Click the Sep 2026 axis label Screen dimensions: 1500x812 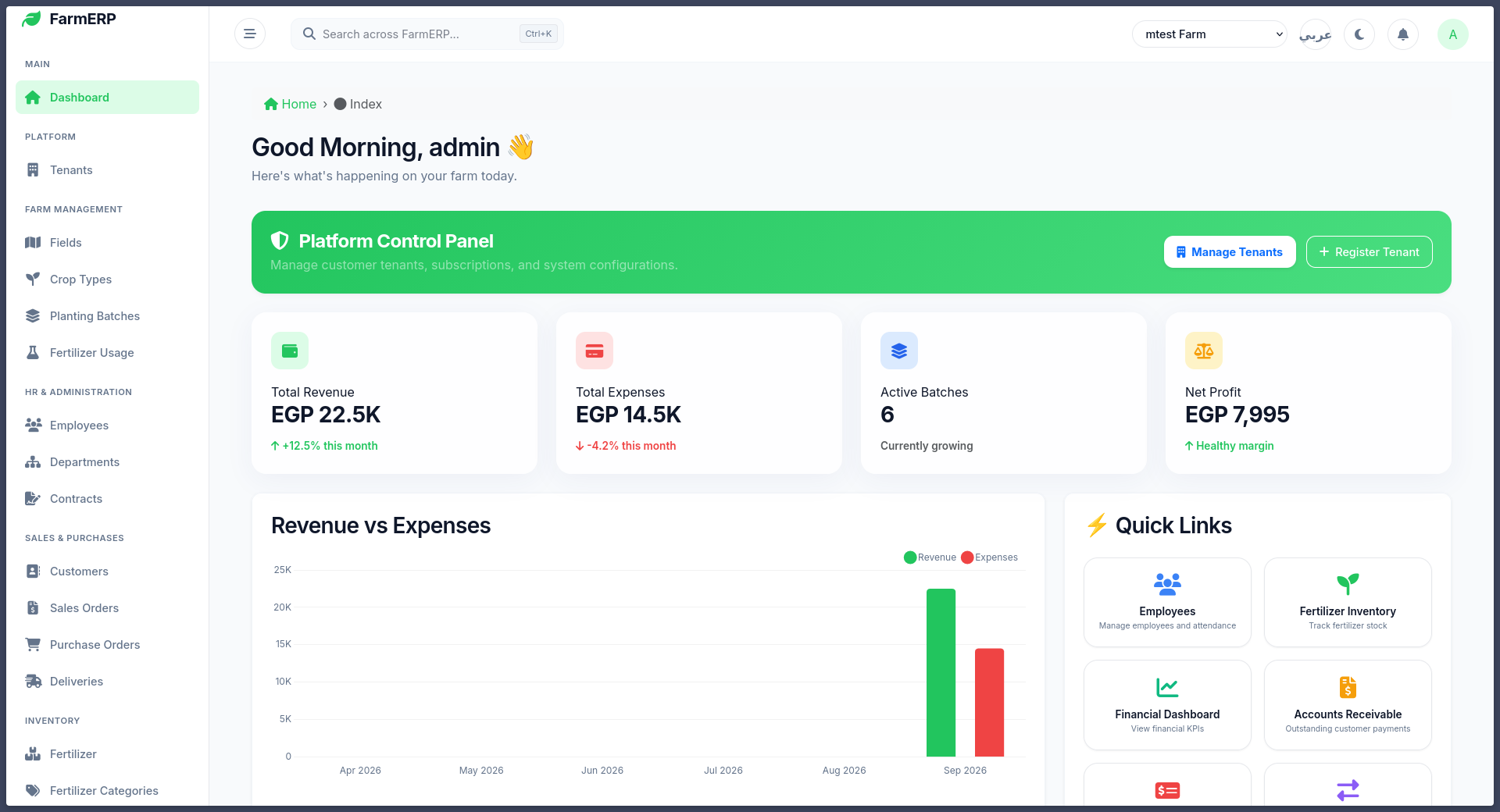pos(965,771)
